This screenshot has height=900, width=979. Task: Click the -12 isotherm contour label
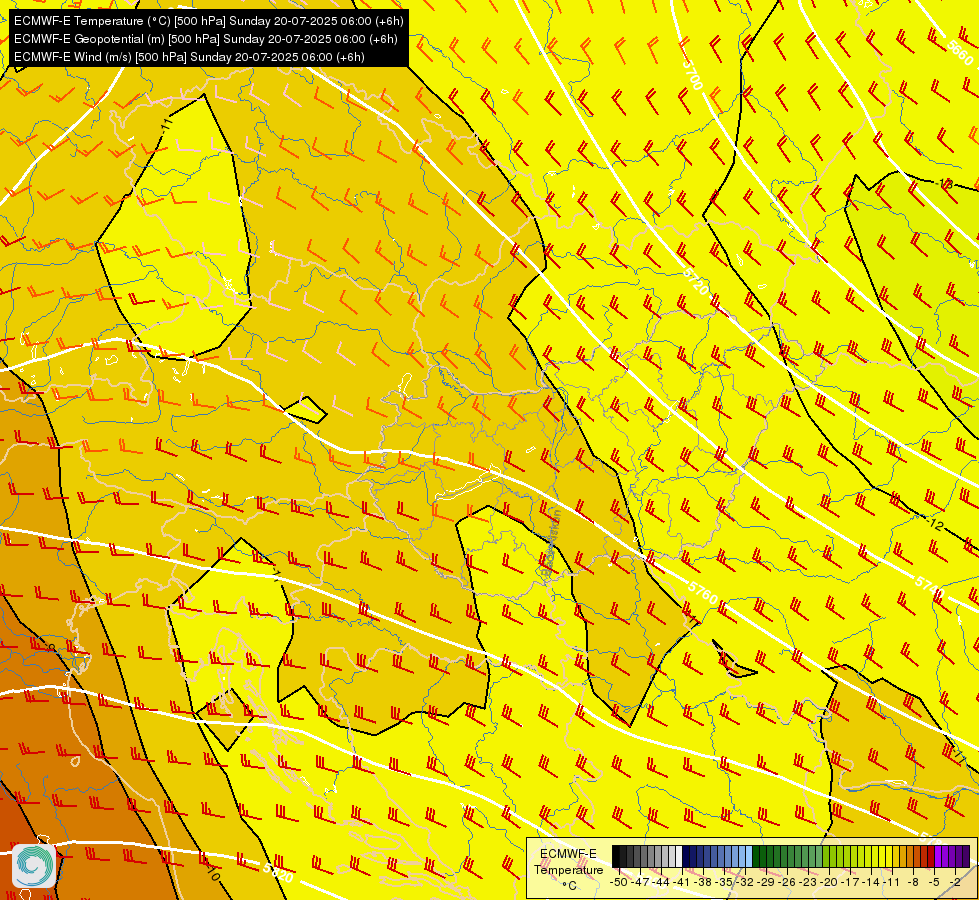tap(935, 525)
